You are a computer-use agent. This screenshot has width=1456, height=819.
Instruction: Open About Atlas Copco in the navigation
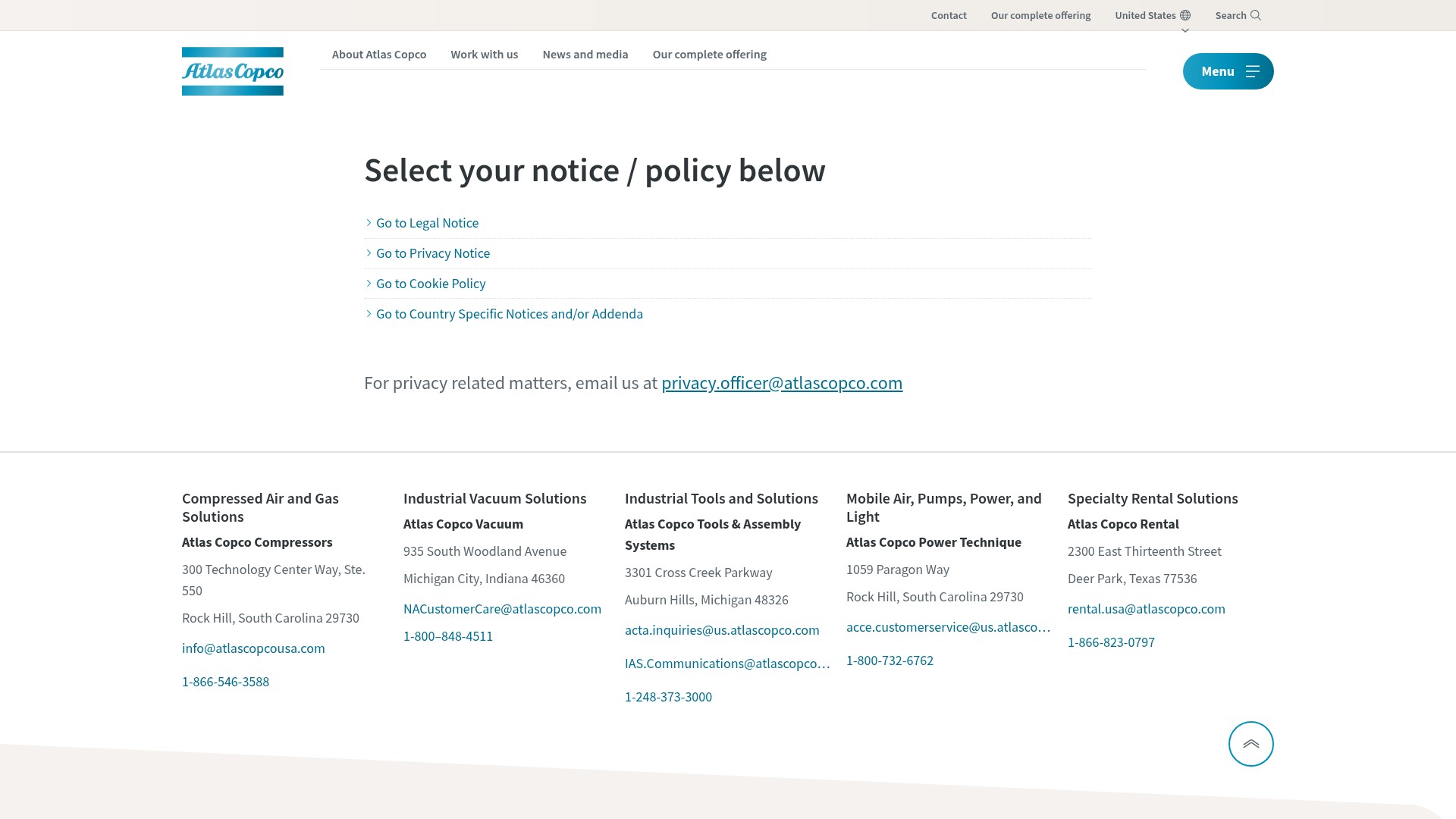(x=379, y=55)
